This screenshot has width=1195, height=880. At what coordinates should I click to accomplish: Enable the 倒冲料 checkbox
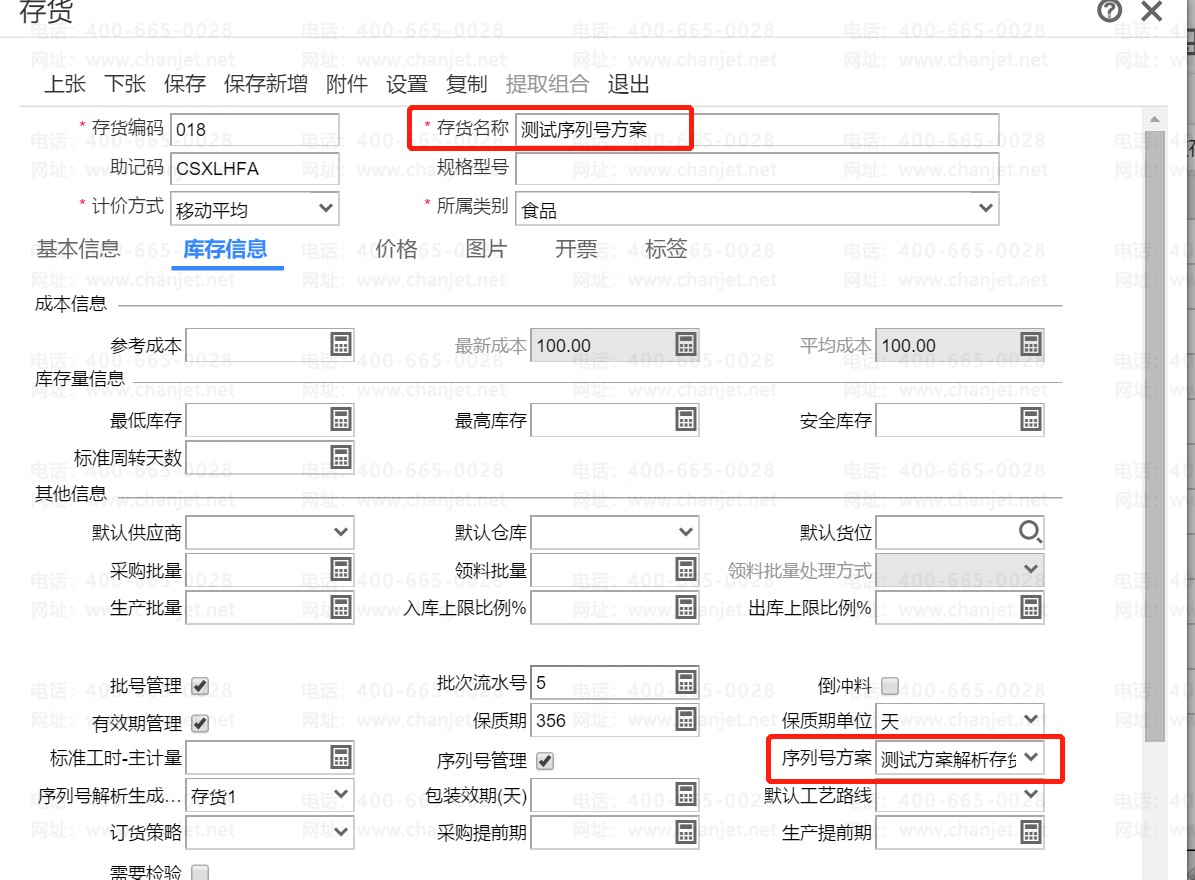890,686
